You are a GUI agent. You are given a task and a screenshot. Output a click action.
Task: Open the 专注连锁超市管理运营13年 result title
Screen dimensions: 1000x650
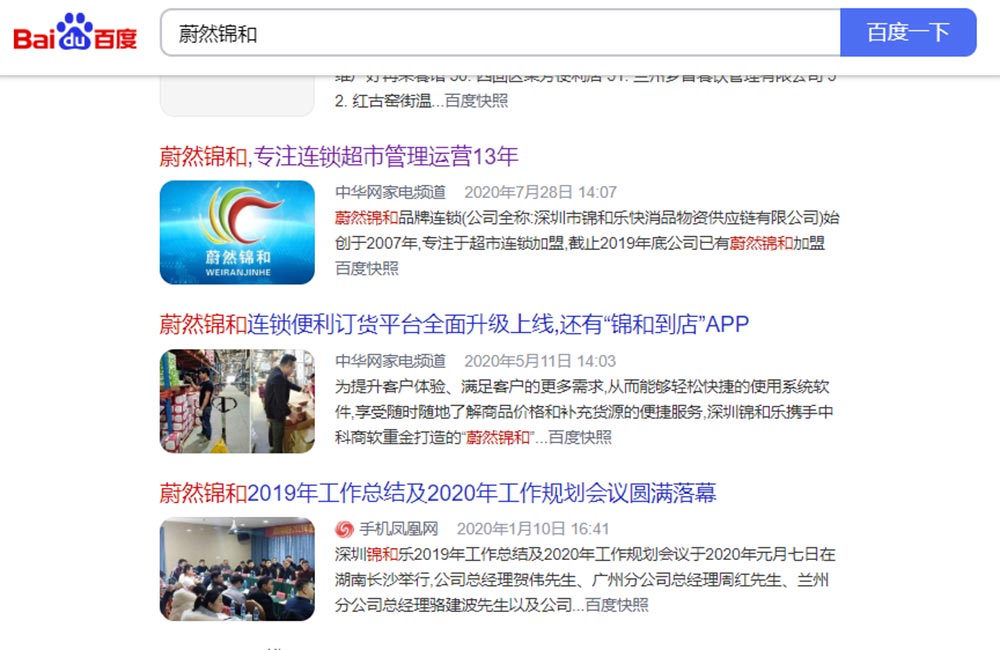(x=339, y=156)
